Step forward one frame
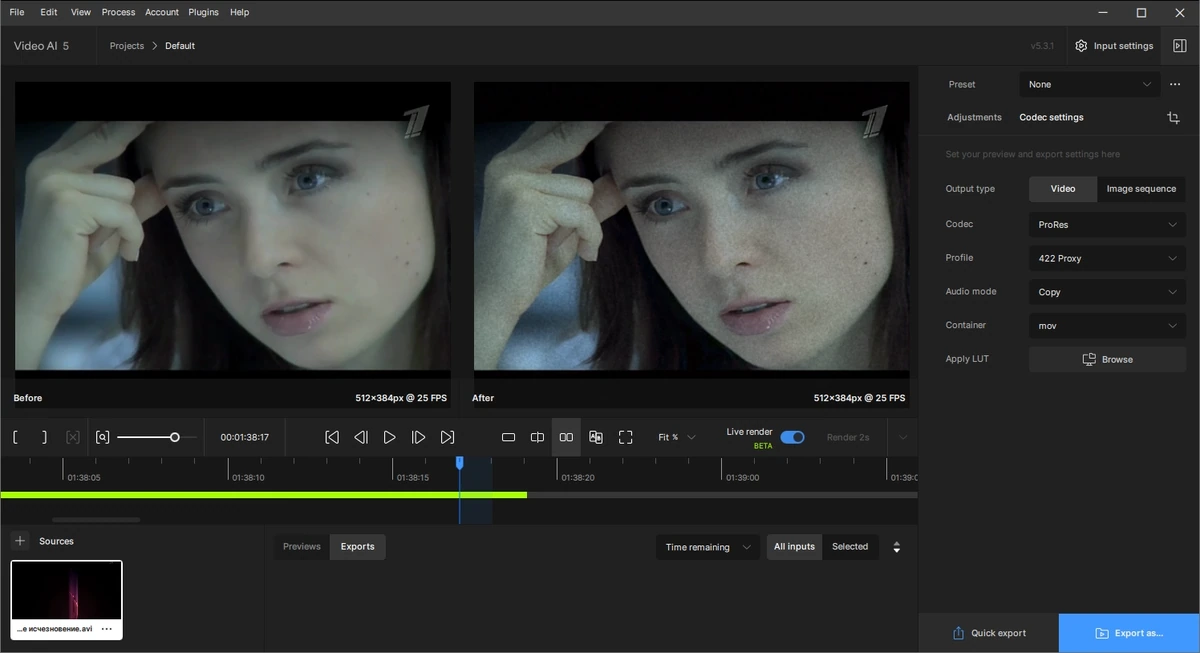 point(419,437)
